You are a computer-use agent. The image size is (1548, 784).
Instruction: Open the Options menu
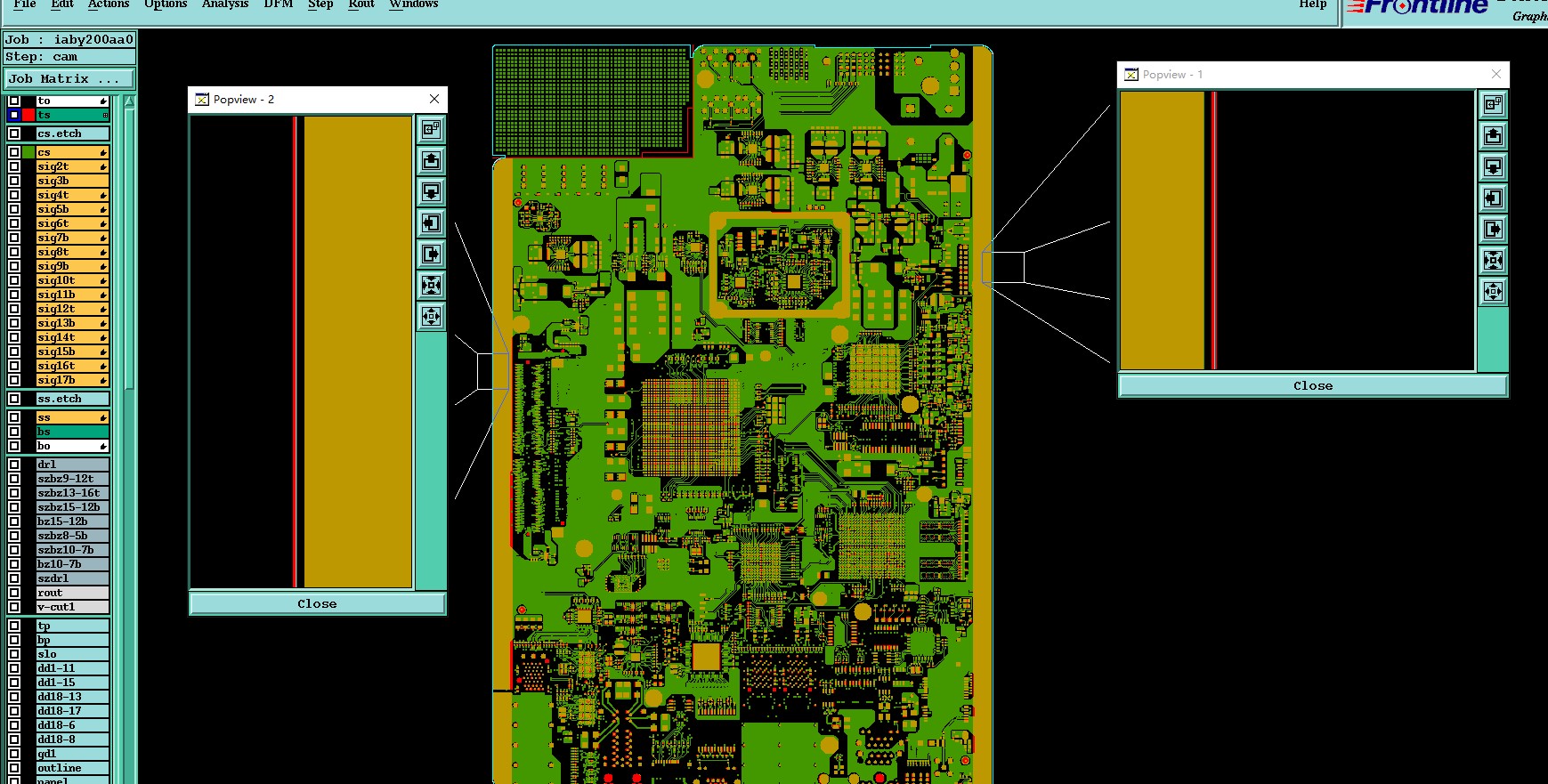click(166, 4)
